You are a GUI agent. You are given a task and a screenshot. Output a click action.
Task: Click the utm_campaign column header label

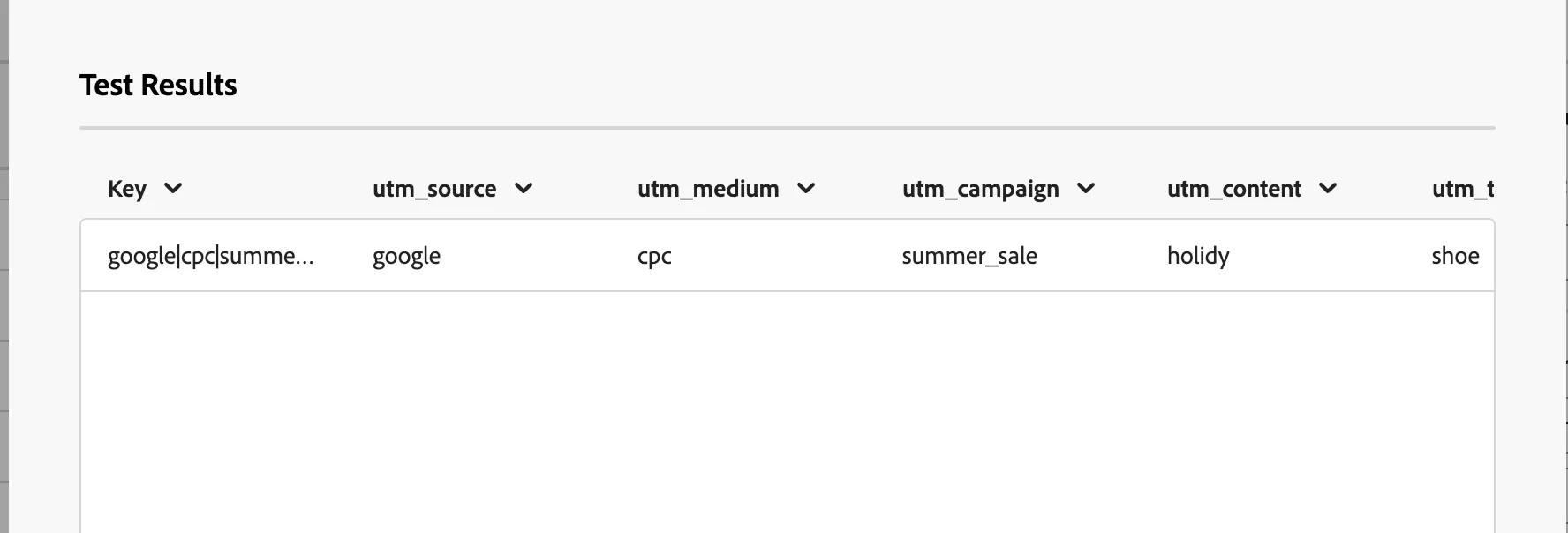pos(980,188)
